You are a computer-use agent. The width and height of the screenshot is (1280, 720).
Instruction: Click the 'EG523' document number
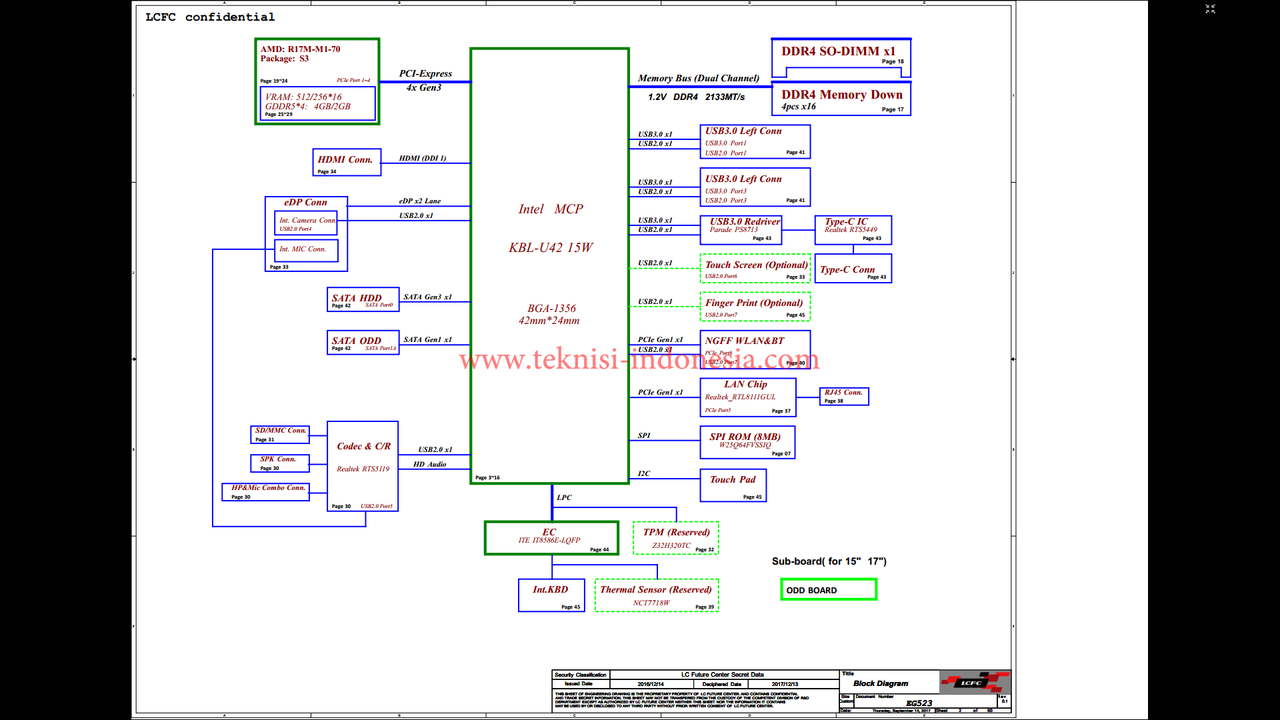point(919,703)
